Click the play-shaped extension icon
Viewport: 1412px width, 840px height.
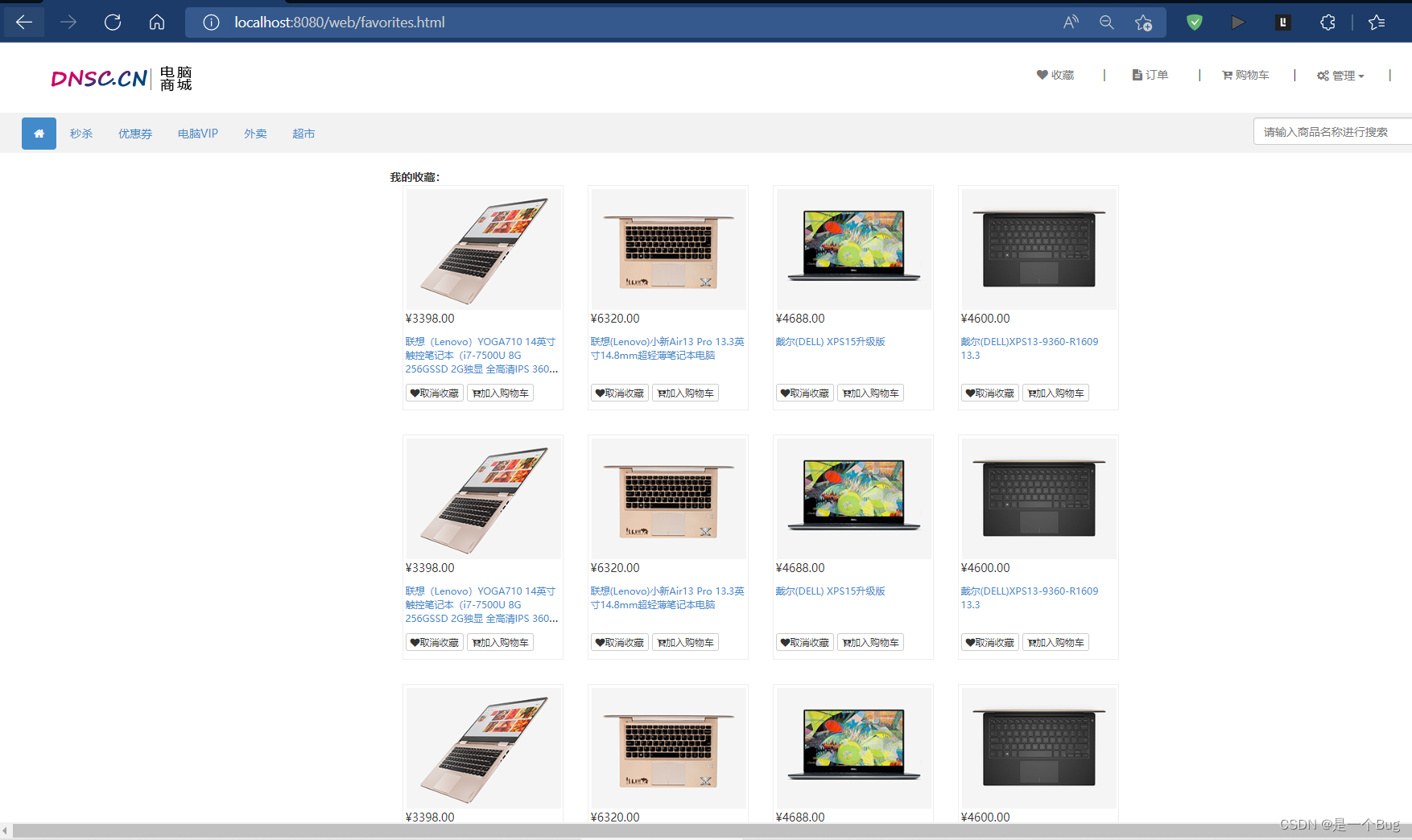click(1238, 23)
